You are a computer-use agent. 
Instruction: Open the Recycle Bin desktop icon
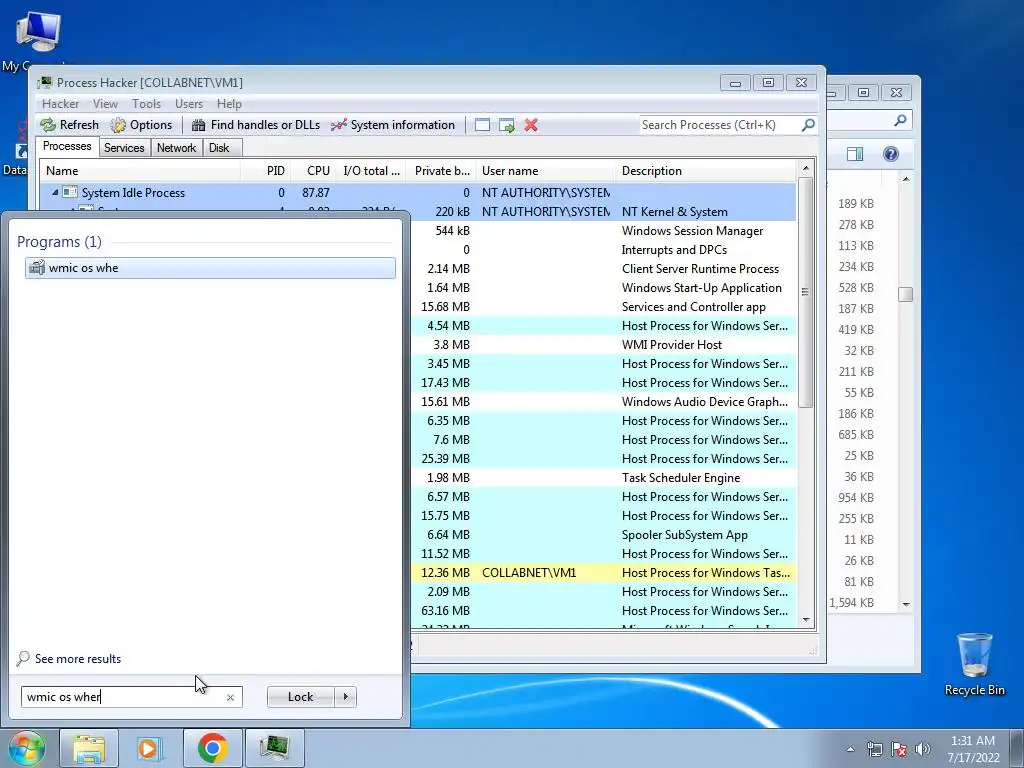tap(974, 664)
